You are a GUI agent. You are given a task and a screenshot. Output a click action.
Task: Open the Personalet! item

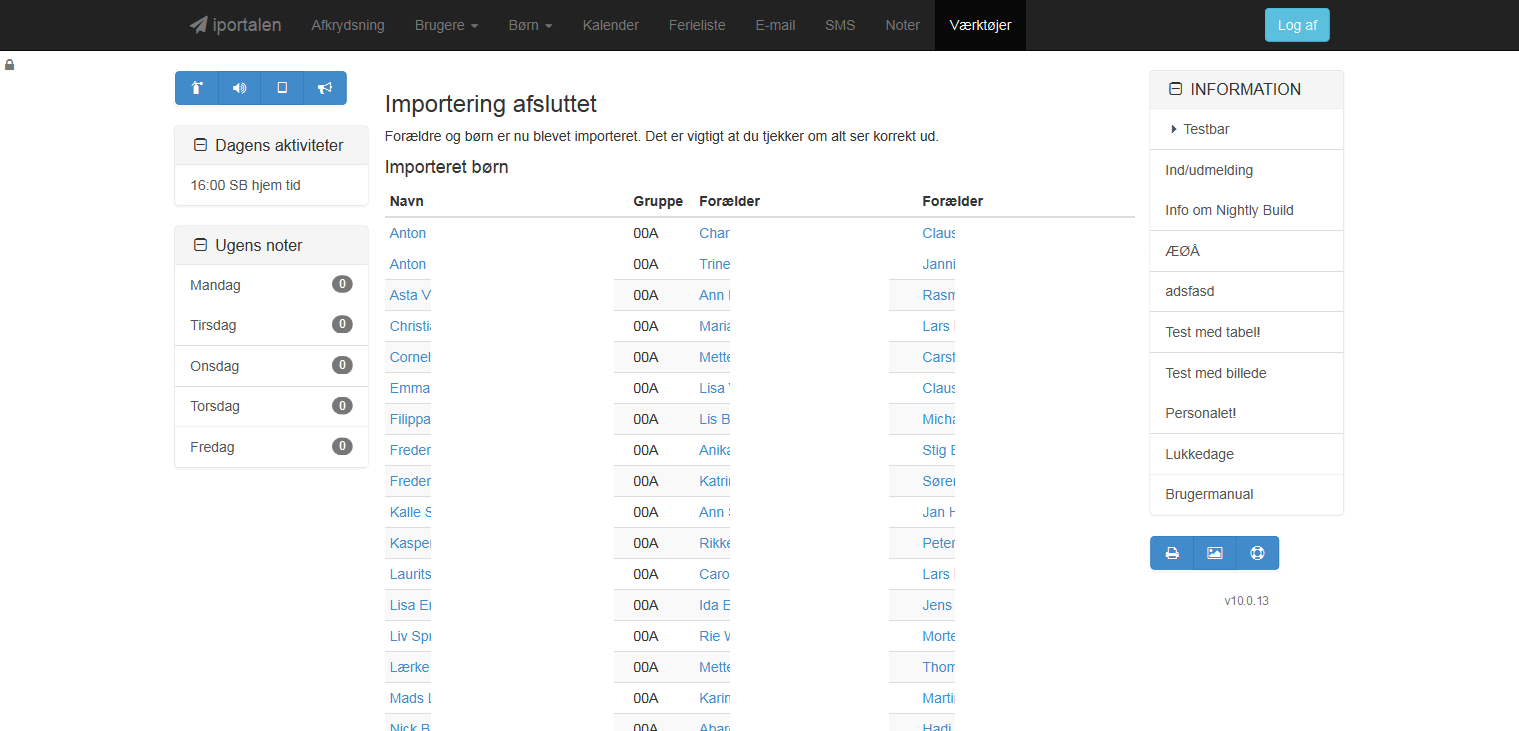point(1246,413)
